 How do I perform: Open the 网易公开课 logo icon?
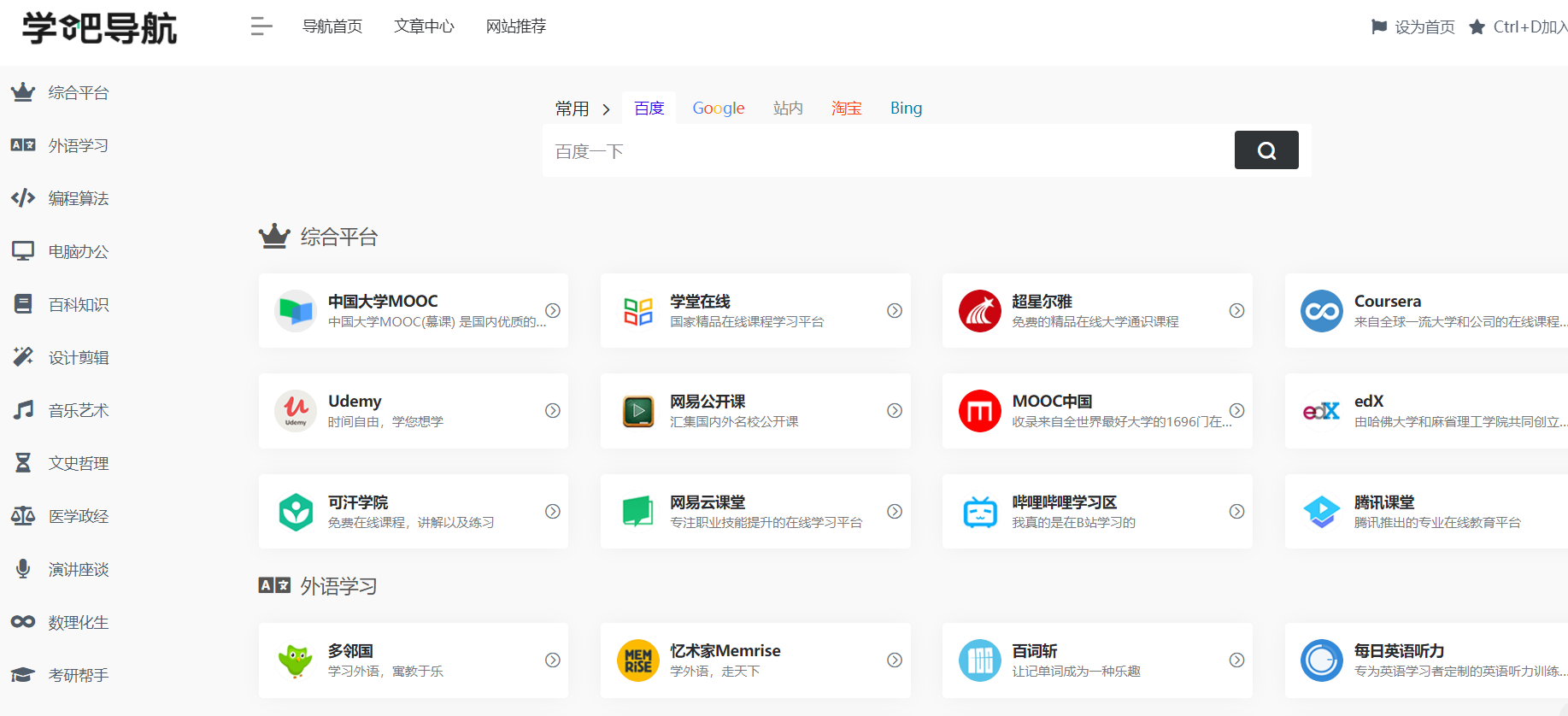[x=638, y=411]
